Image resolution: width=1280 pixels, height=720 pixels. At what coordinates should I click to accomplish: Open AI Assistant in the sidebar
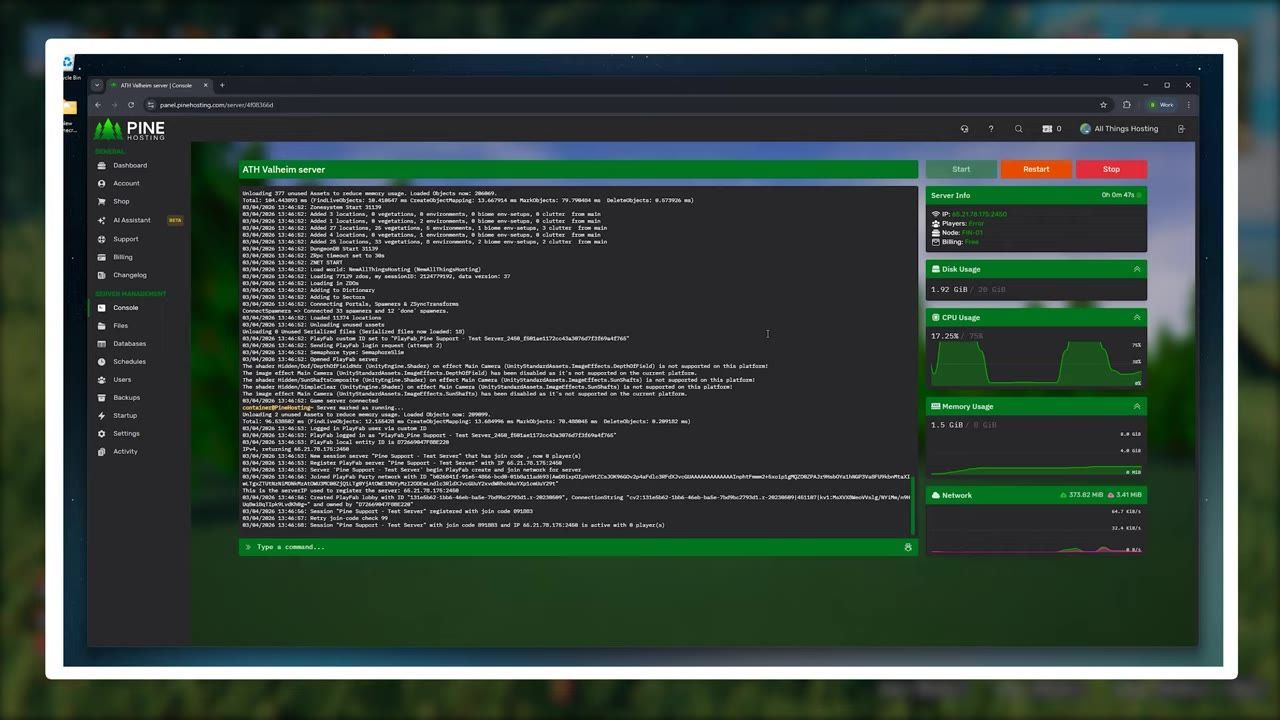(131, 220)
